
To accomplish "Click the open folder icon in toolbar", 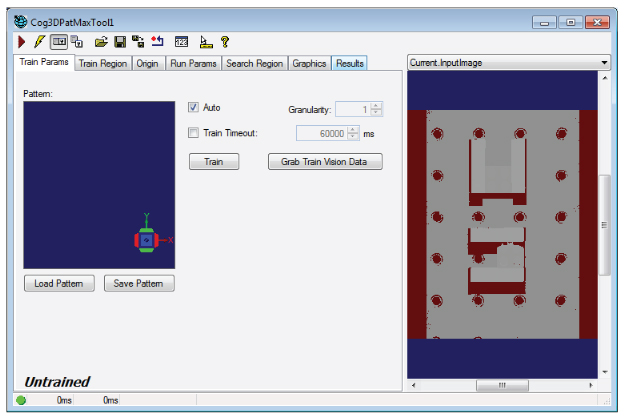I will click(x=100, y=42).
